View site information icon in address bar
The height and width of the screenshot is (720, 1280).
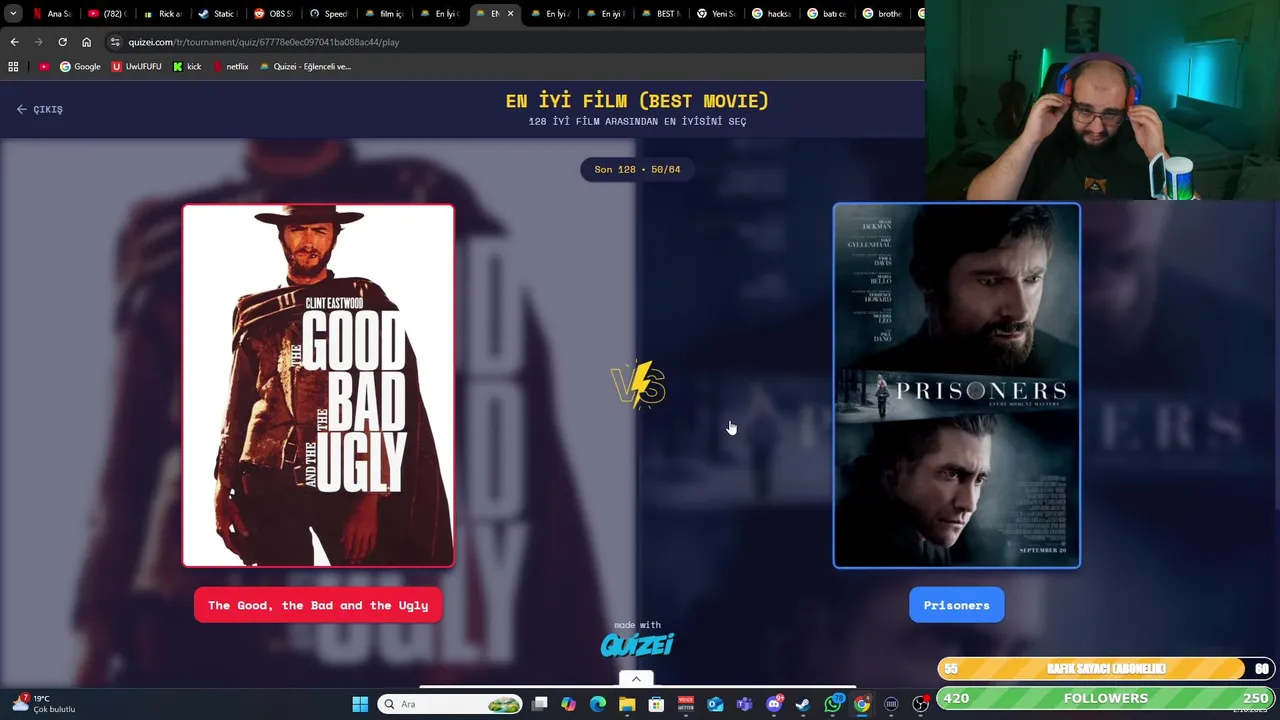click(x=115, y=42)
